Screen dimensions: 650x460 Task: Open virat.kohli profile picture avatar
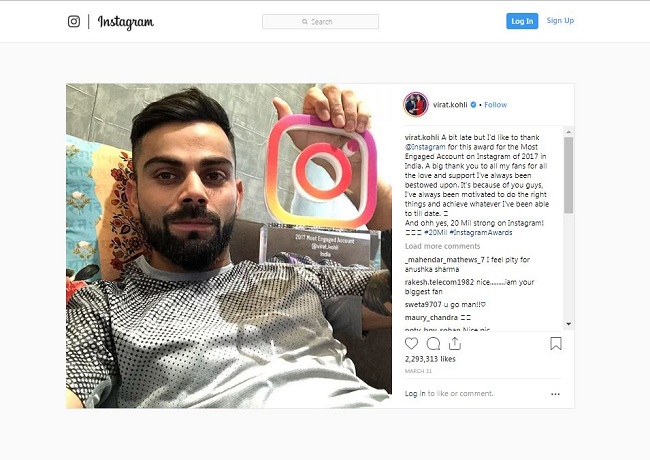pyautogui.click(x=416, y=104)
